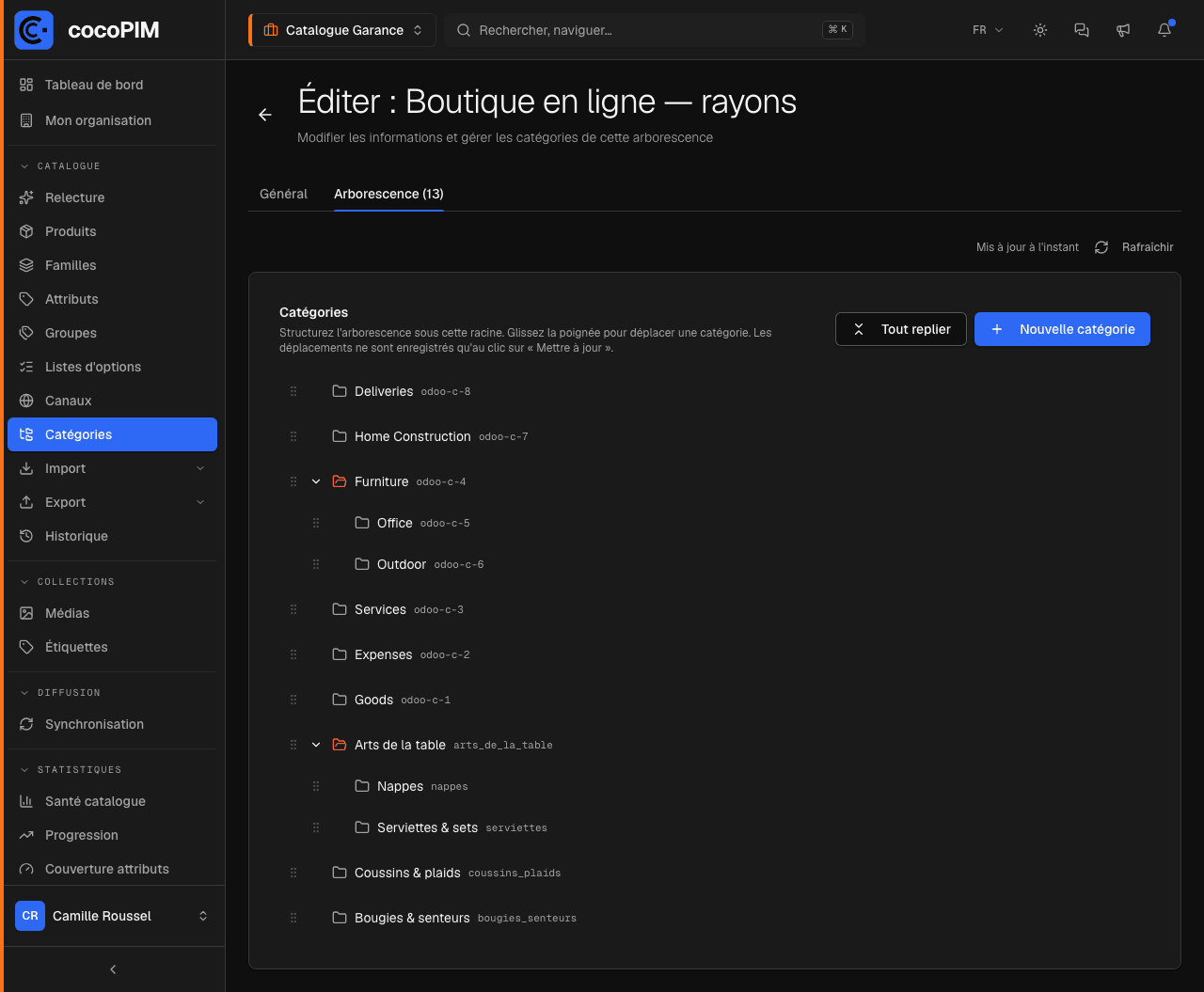Click the code text arts_de_la_table
The image size is (1204, 992).
tap(503, 746)
